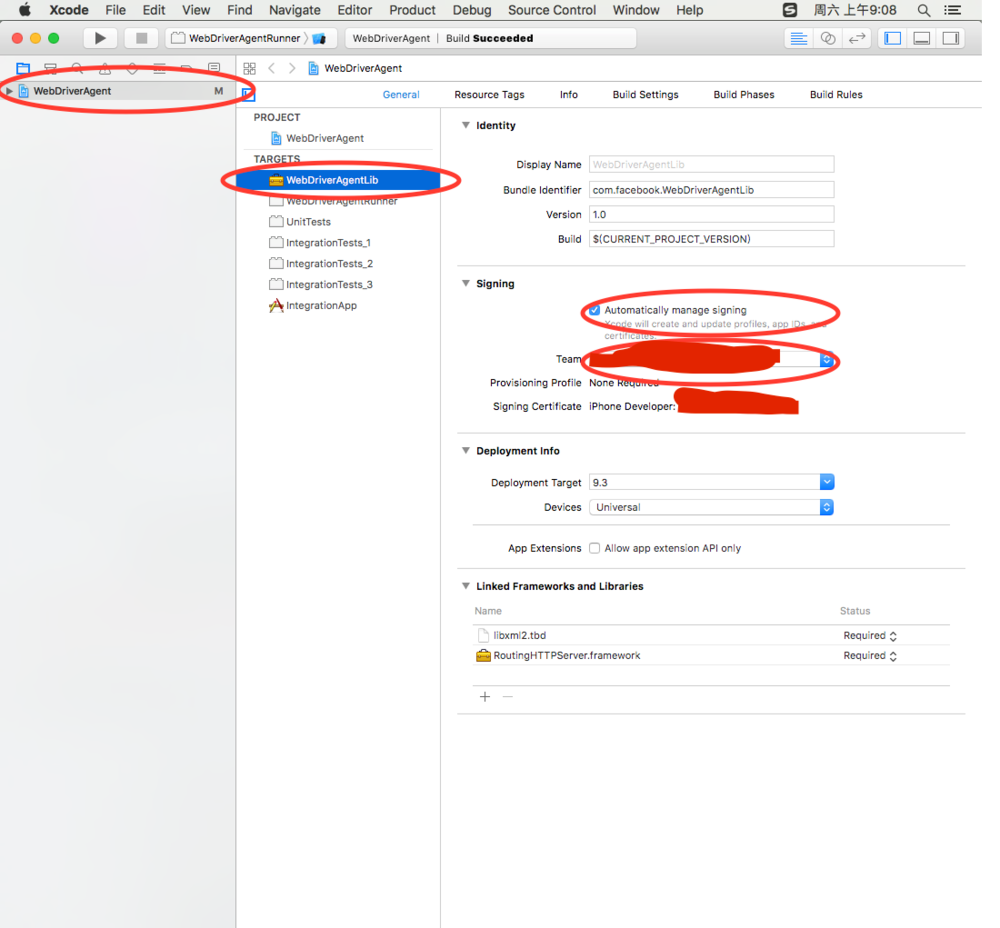Open the Navigate menu

[295, 10]
